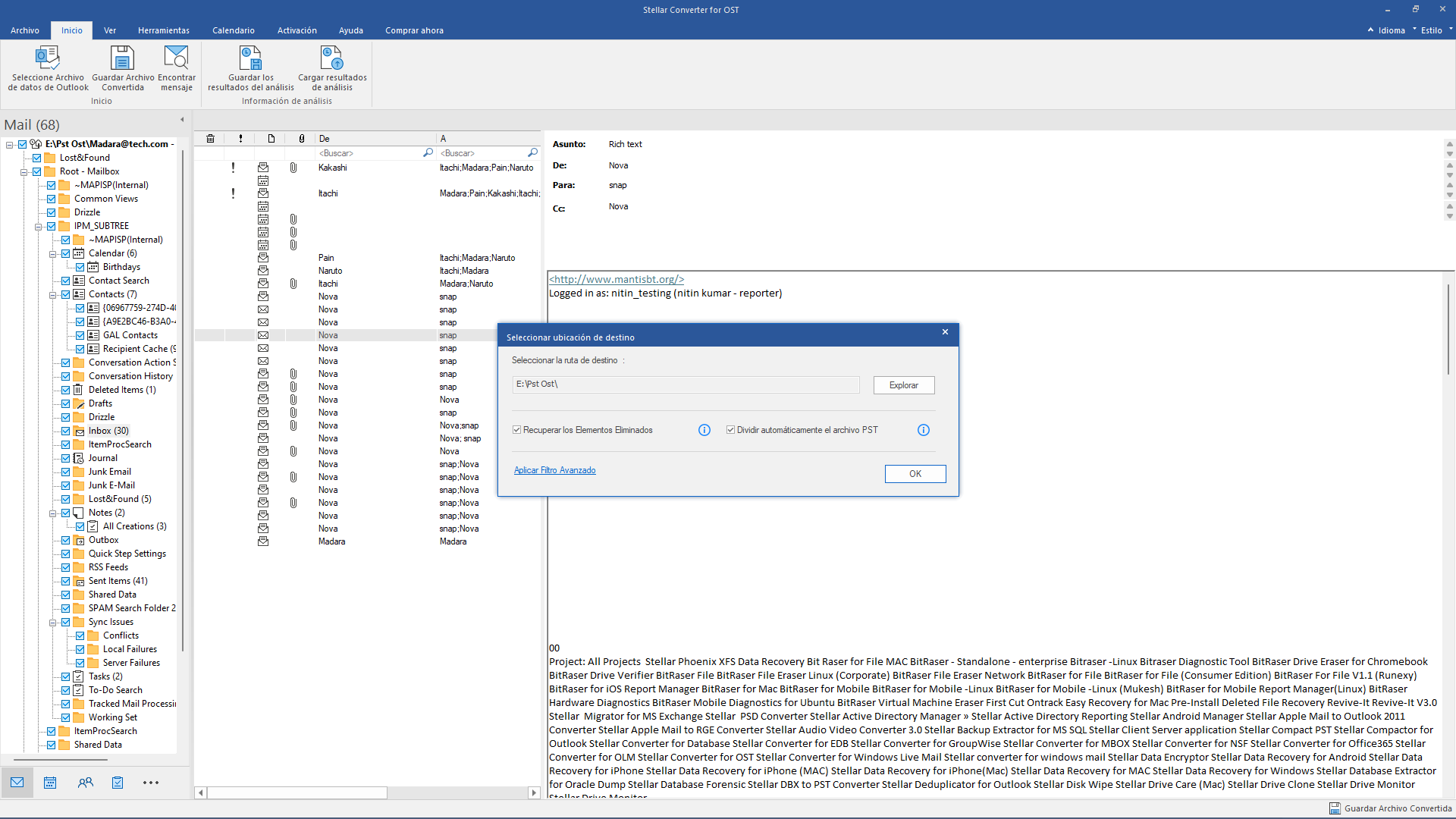The height and width of the screenshot is (819, 1456).
Task: Uncheck the Sent Items (41) checkbox
Action: point(65,581)
